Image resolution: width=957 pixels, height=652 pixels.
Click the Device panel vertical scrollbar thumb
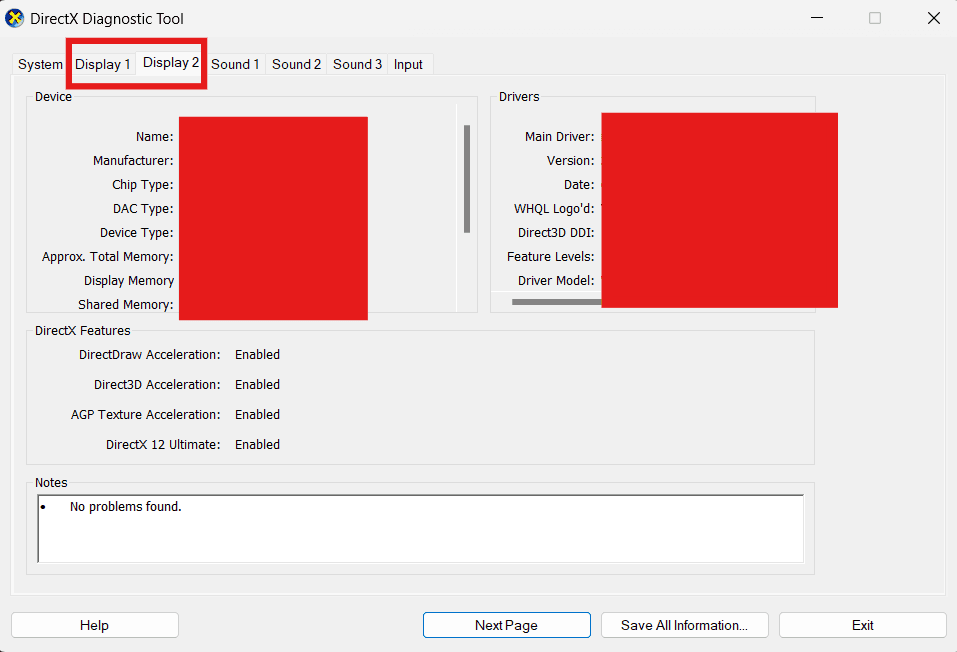467,179
